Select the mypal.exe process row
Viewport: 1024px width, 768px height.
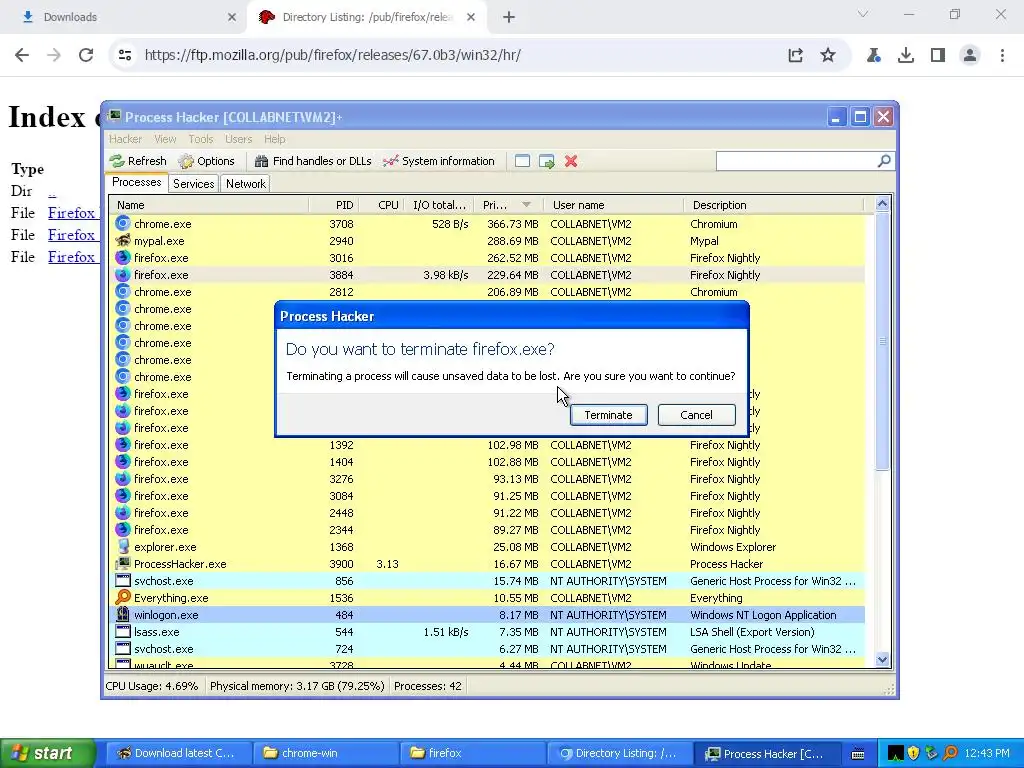[x=487, y=241]
